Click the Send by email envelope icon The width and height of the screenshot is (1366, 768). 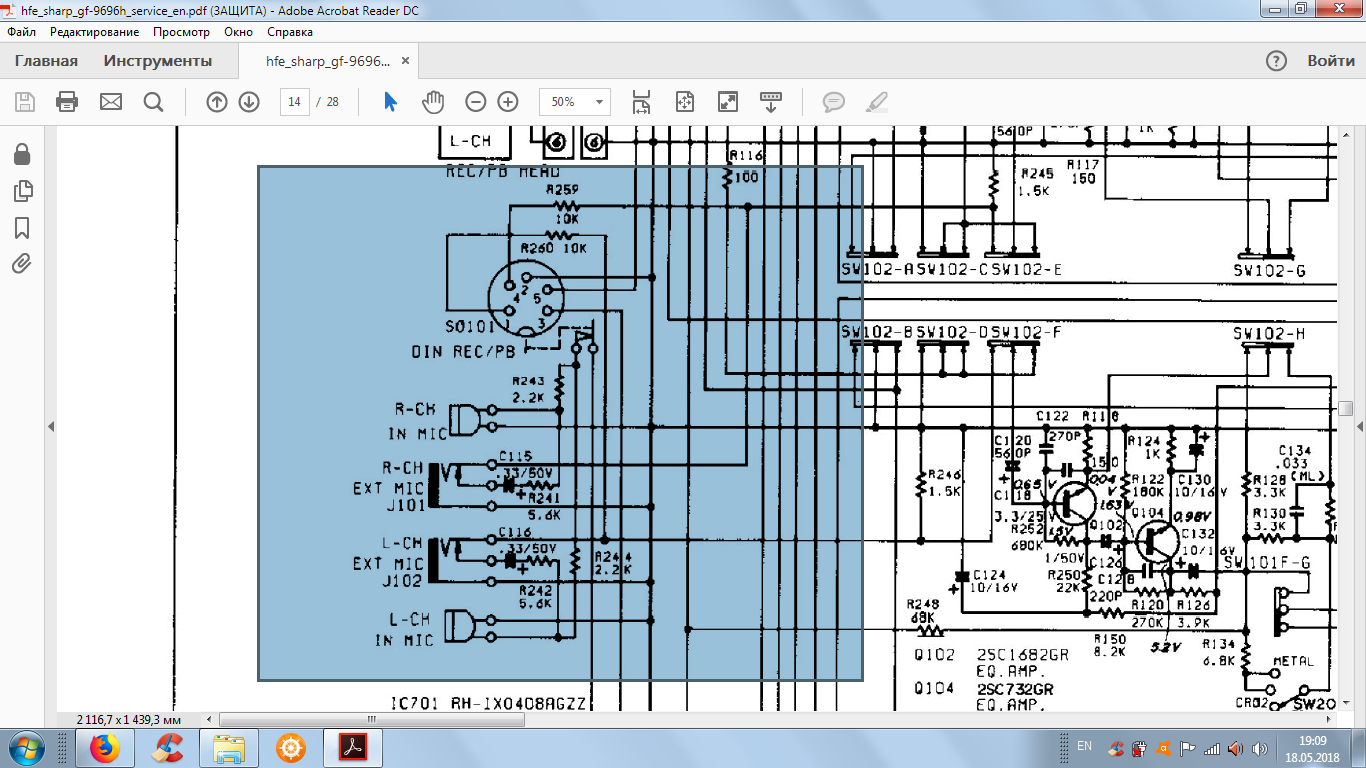110,102
